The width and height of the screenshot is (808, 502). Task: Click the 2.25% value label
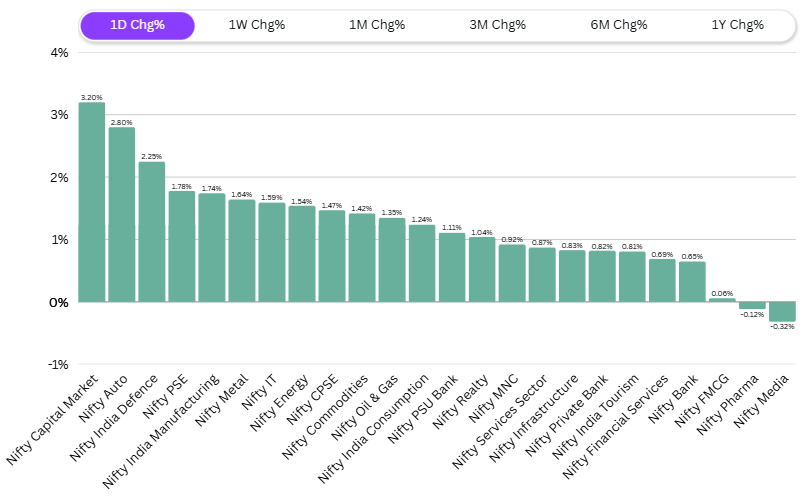pyautogui.click(x=152, y=157)
